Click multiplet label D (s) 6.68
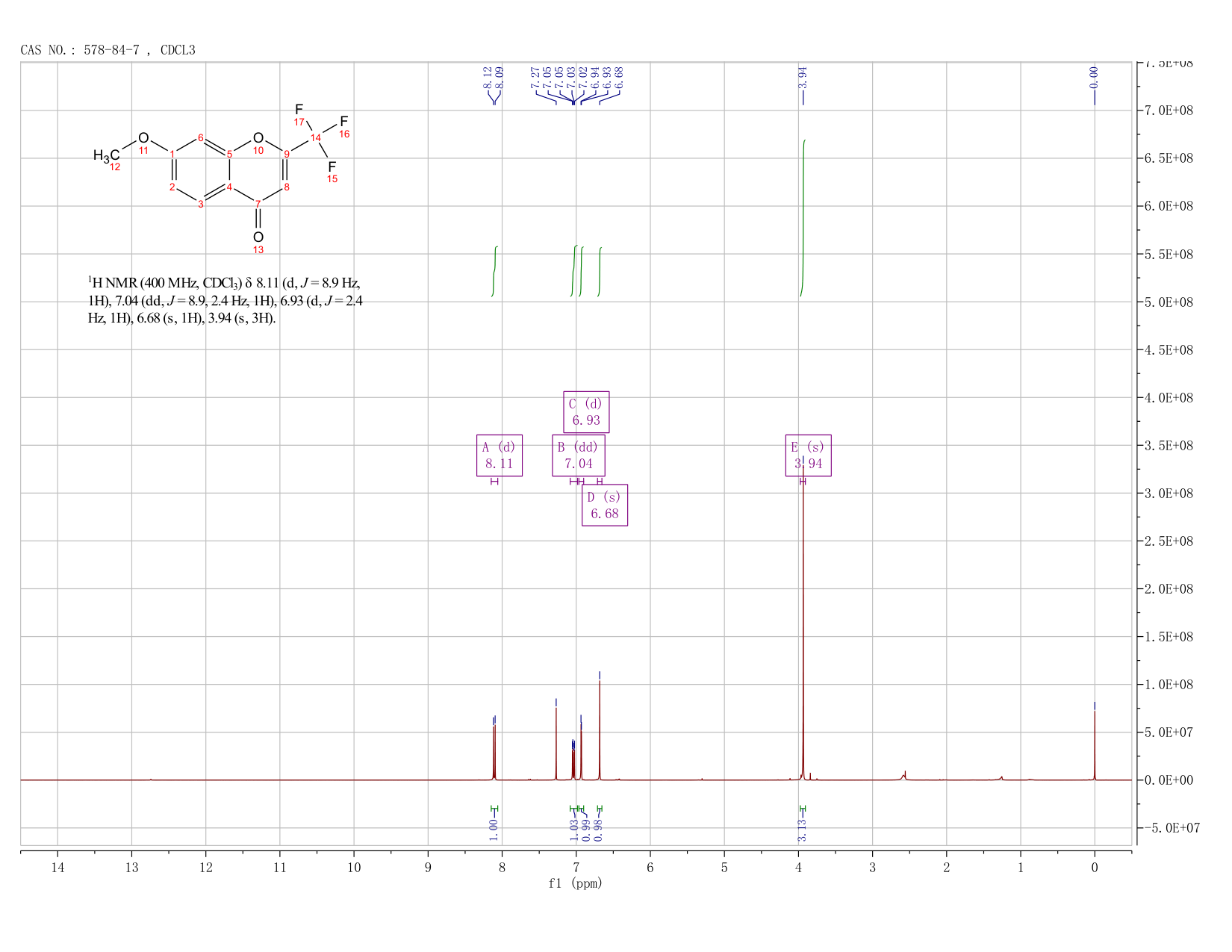The height and width of the screenshot is (952, 1232). [605, 505]
